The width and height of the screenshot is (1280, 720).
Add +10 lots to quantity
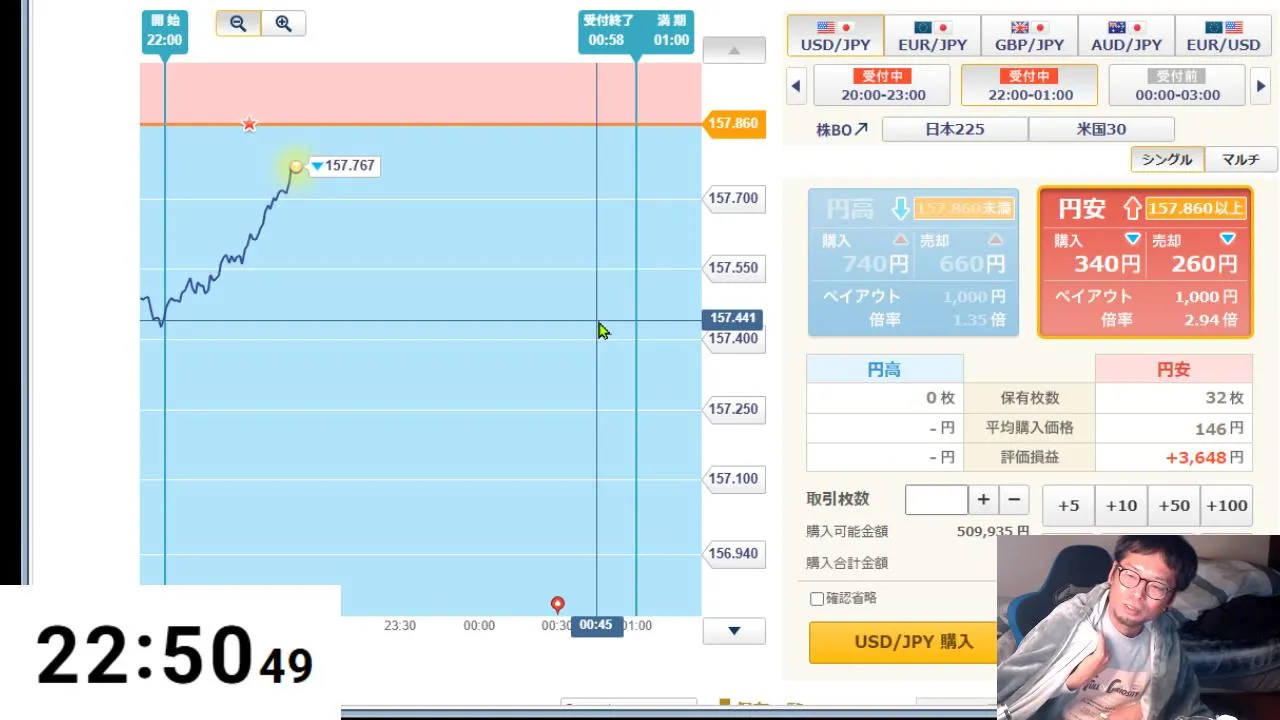(x=1121, y=505)
